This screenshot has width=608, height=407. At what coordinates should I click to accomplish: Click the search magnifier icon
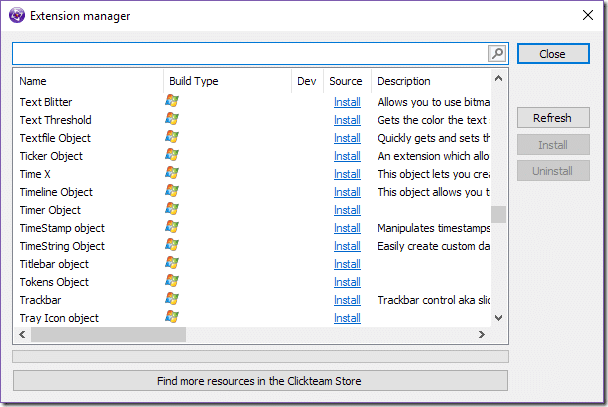pos(497,53)
